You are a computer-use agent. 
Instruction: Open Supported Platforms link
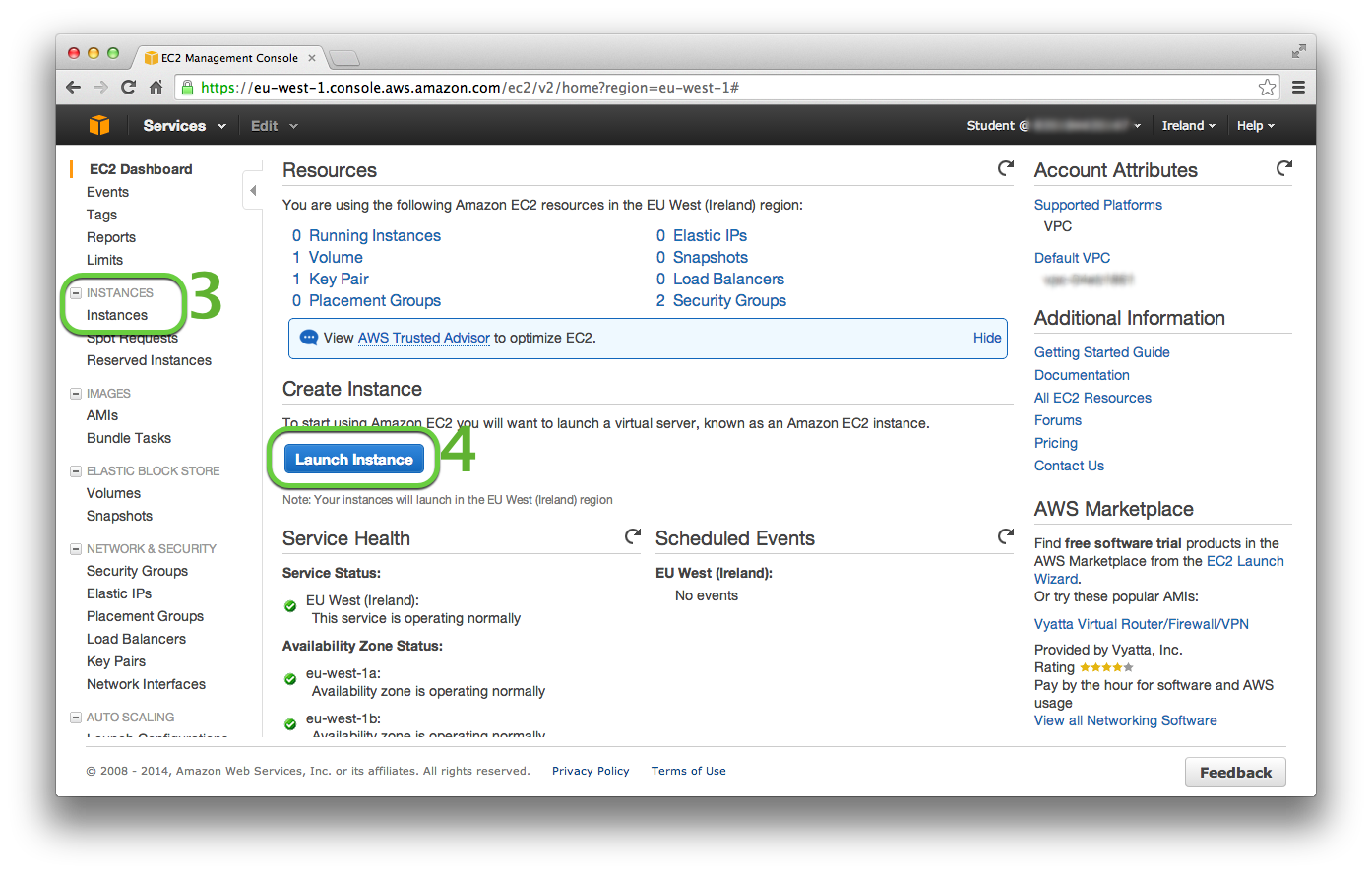coord(1097,205)
